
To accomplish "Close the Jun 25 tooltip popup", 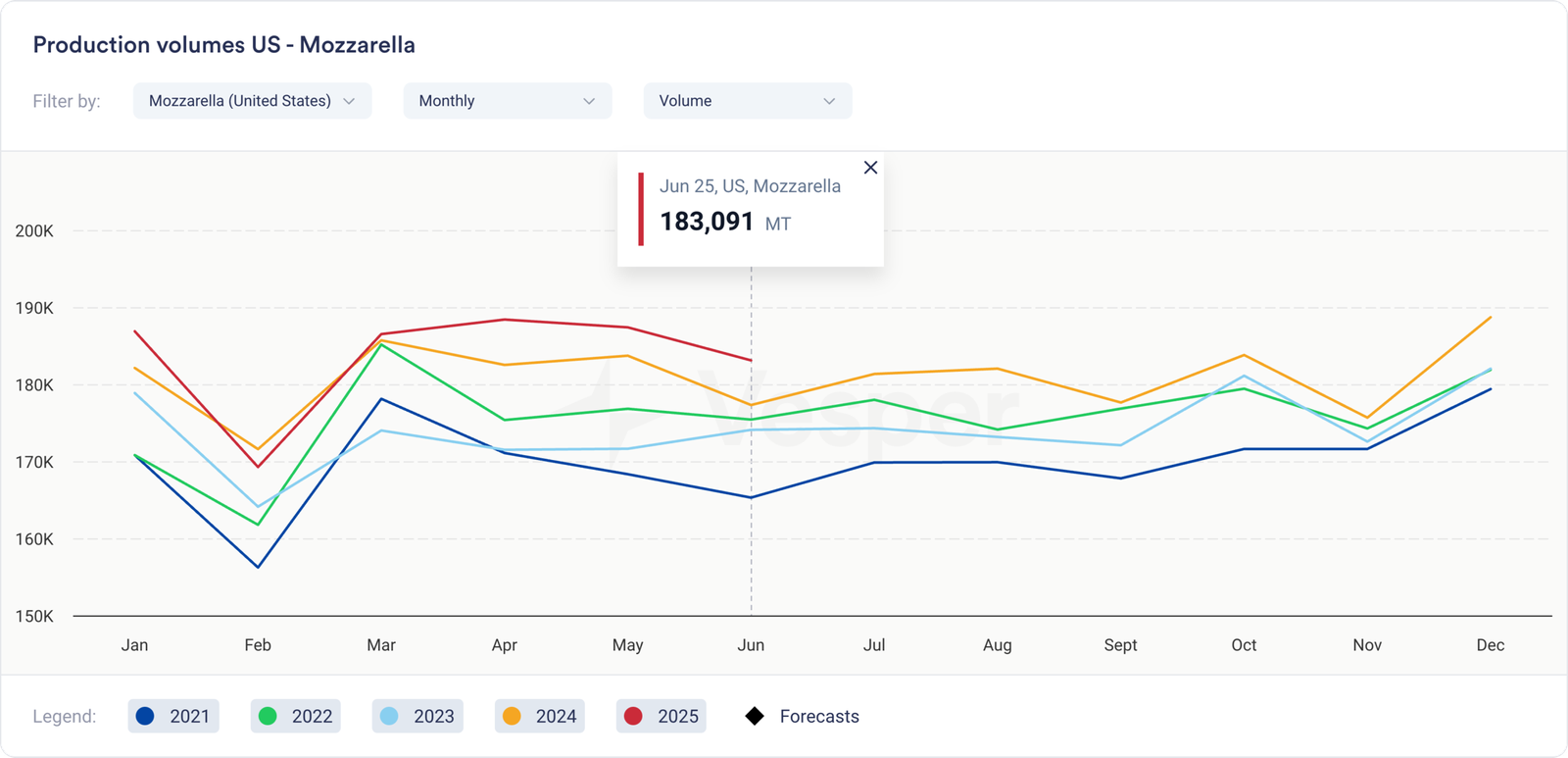I will coord(870,168).
